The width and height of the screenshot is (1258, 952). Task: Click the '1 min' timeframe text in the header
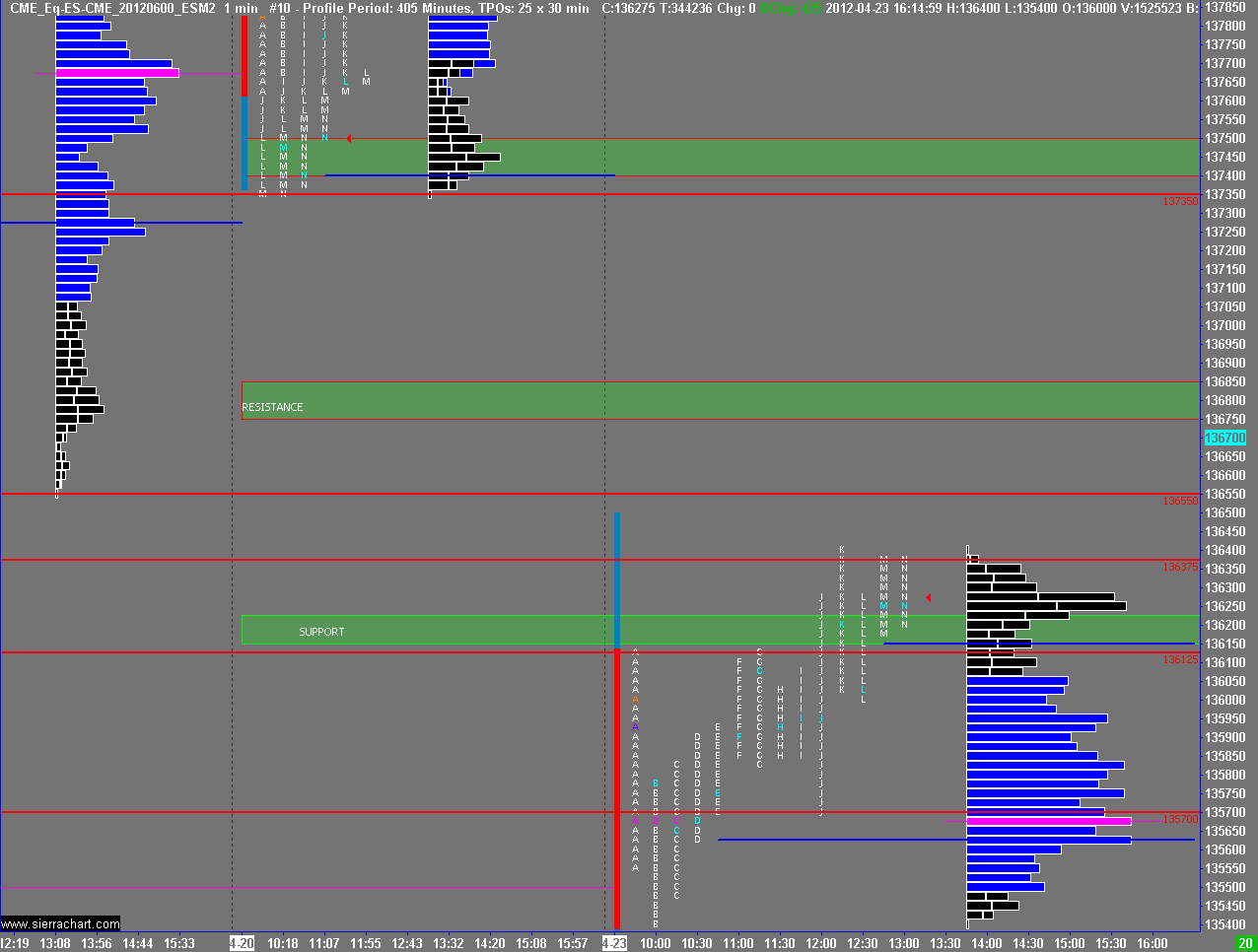pos(241,8)
